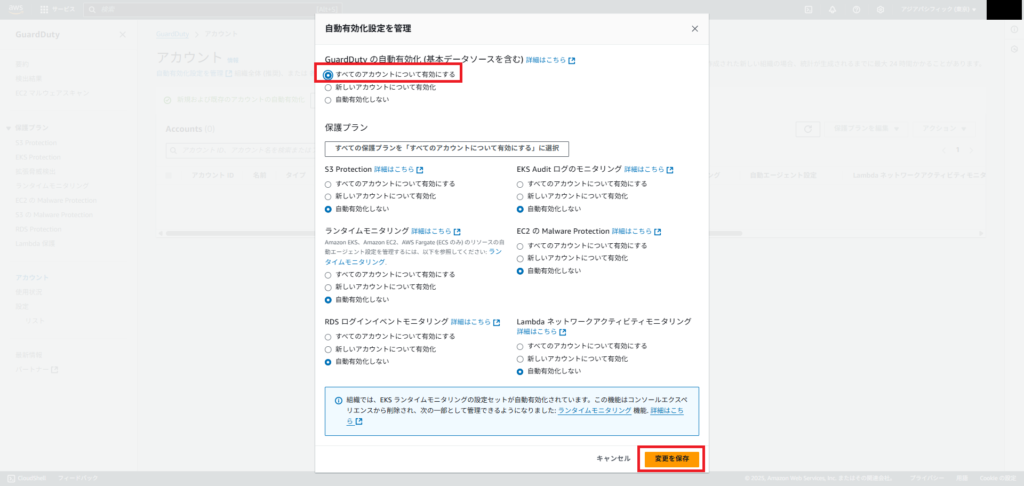Open external link icon beside EKS Audit 詳細はこちら
The image size is (1024, 486).
670,170
